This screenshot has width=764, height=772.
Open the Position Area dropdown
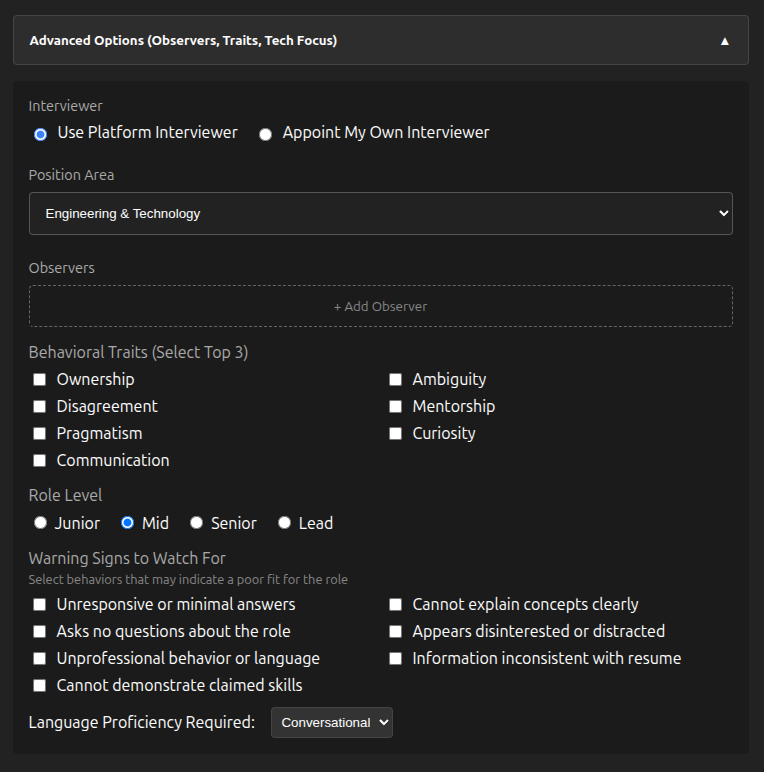(380, 214)
